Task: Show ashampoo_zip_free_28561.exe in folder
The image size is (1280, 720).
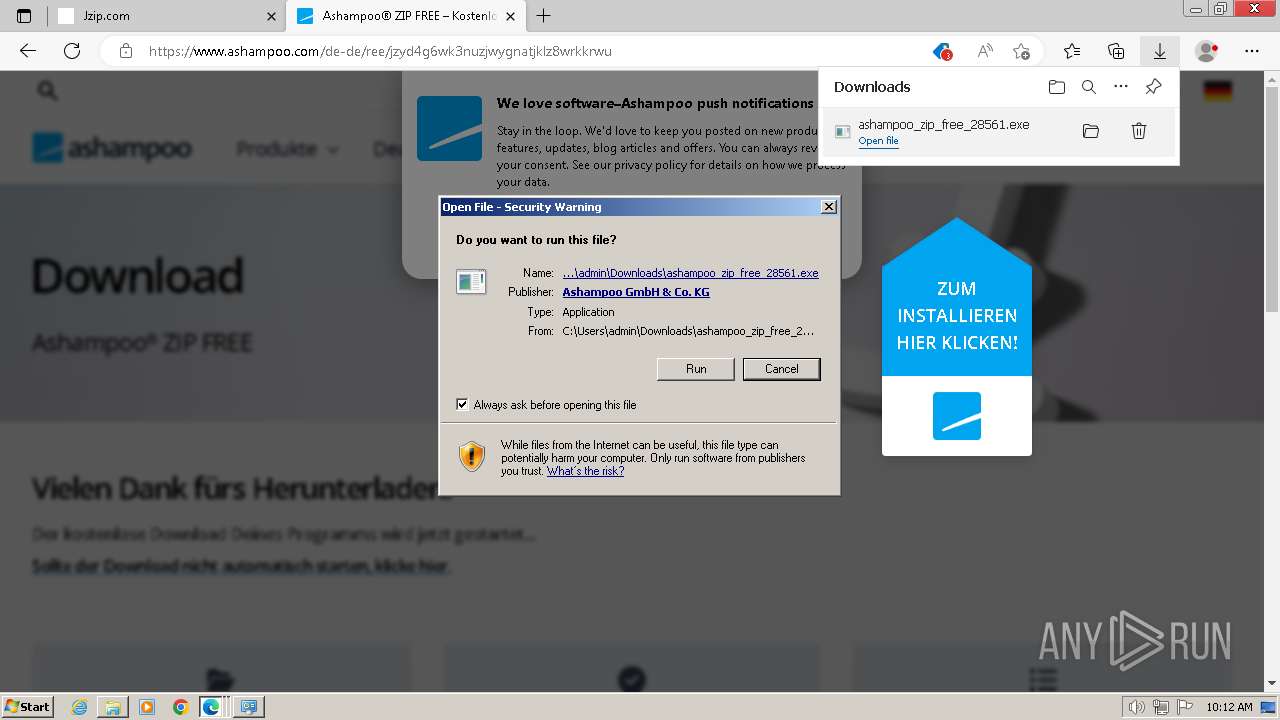Action: point(1091,131)
